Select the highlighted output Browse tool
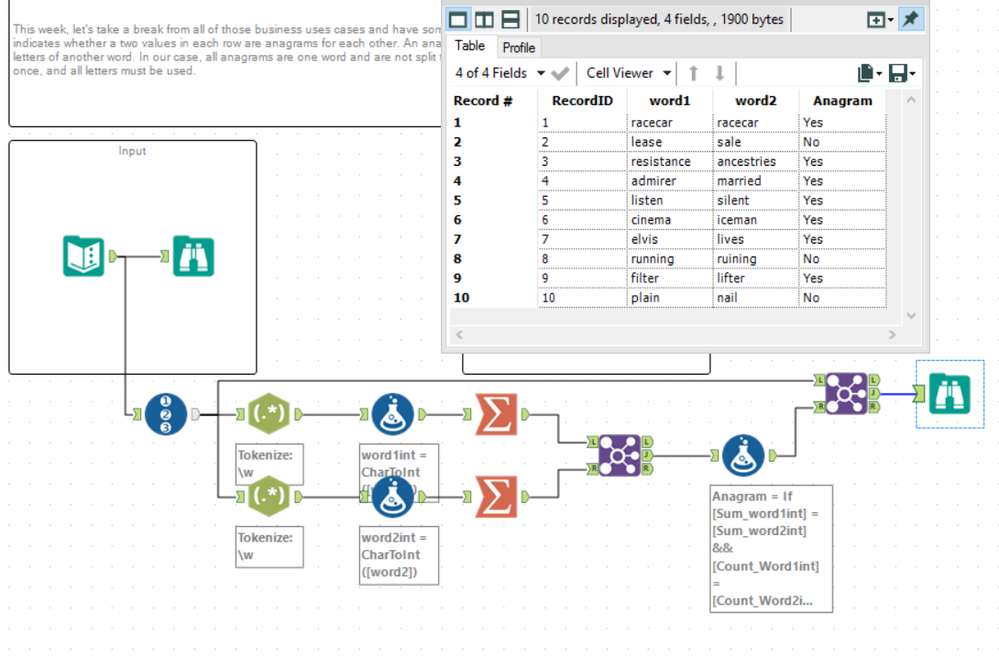 coord(950,394)
